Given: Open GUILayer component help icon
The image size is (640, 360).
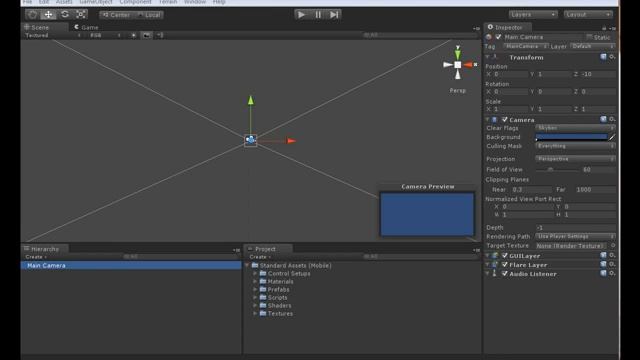Looking at the screenshot, I should [603, 255].
